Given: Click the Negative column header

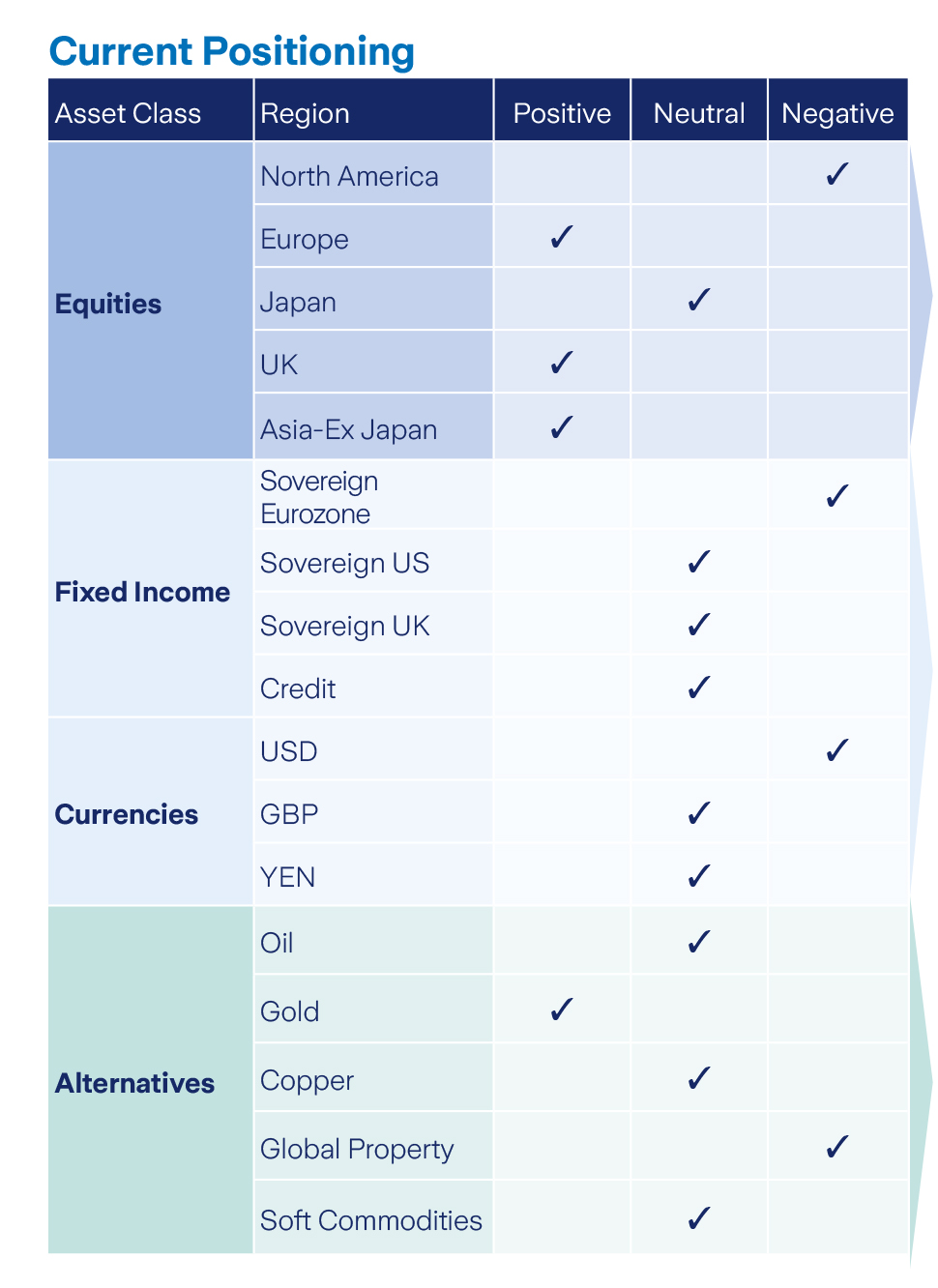Looking at the screenshot, I should pyautogui.click(x=837, y=111).
